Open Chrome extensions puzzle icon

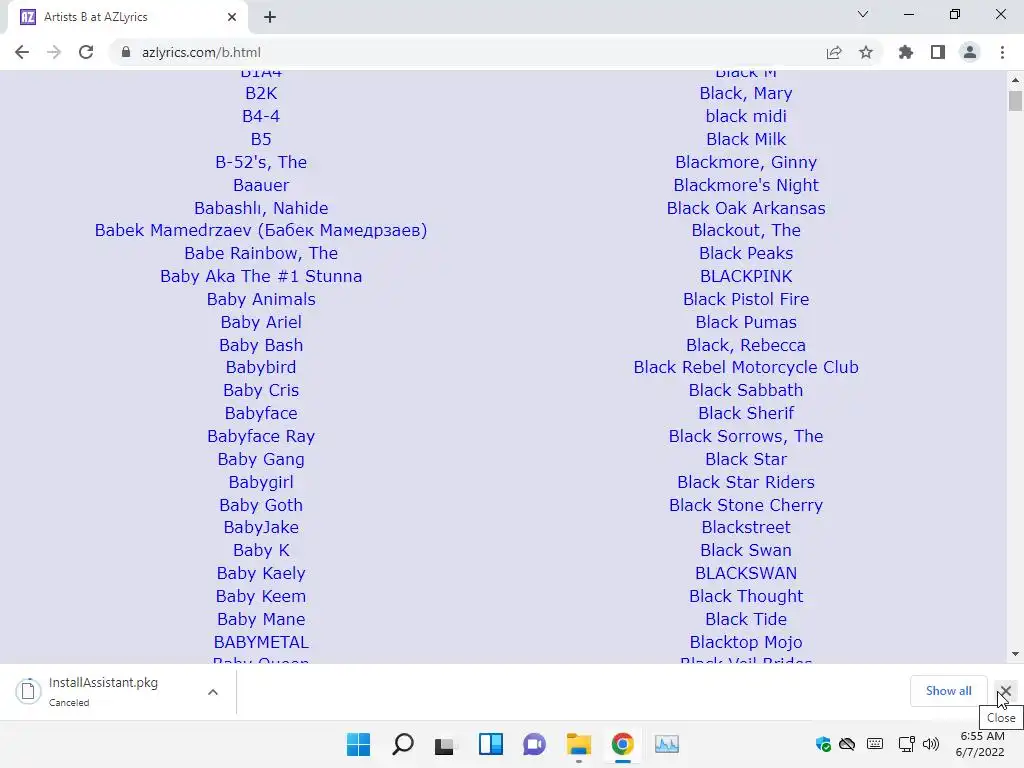coord(906,52)
